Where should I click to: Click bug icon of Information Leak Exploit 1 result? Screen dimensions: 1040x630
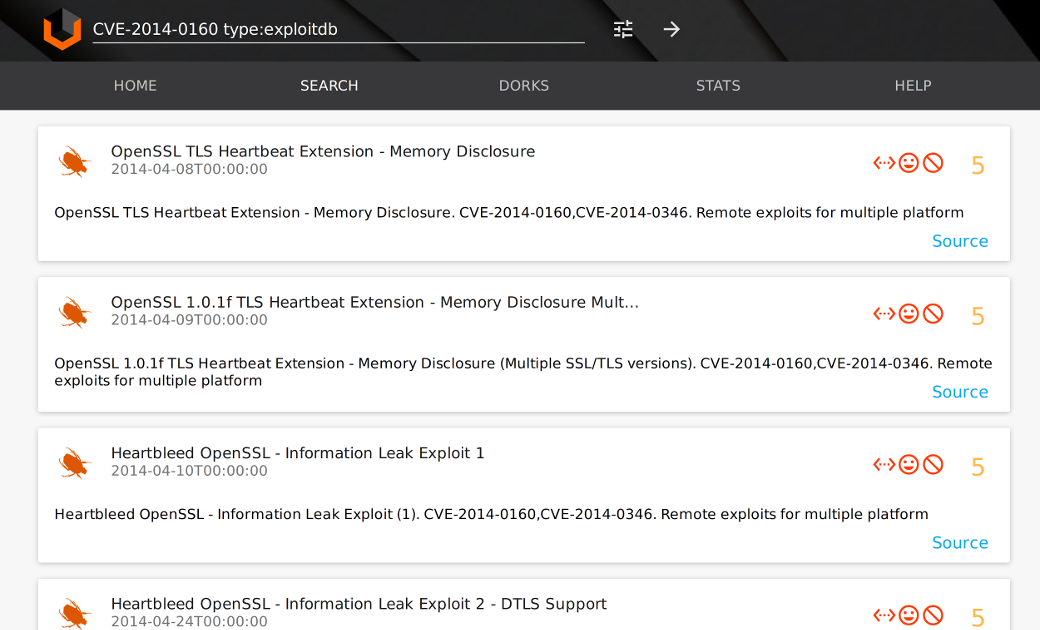pyautogui.click(x=74, y=463)
